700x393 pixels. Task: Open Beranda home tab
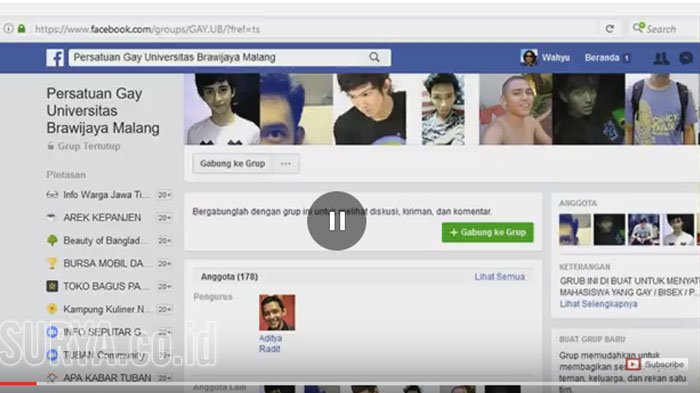(602, 58)
